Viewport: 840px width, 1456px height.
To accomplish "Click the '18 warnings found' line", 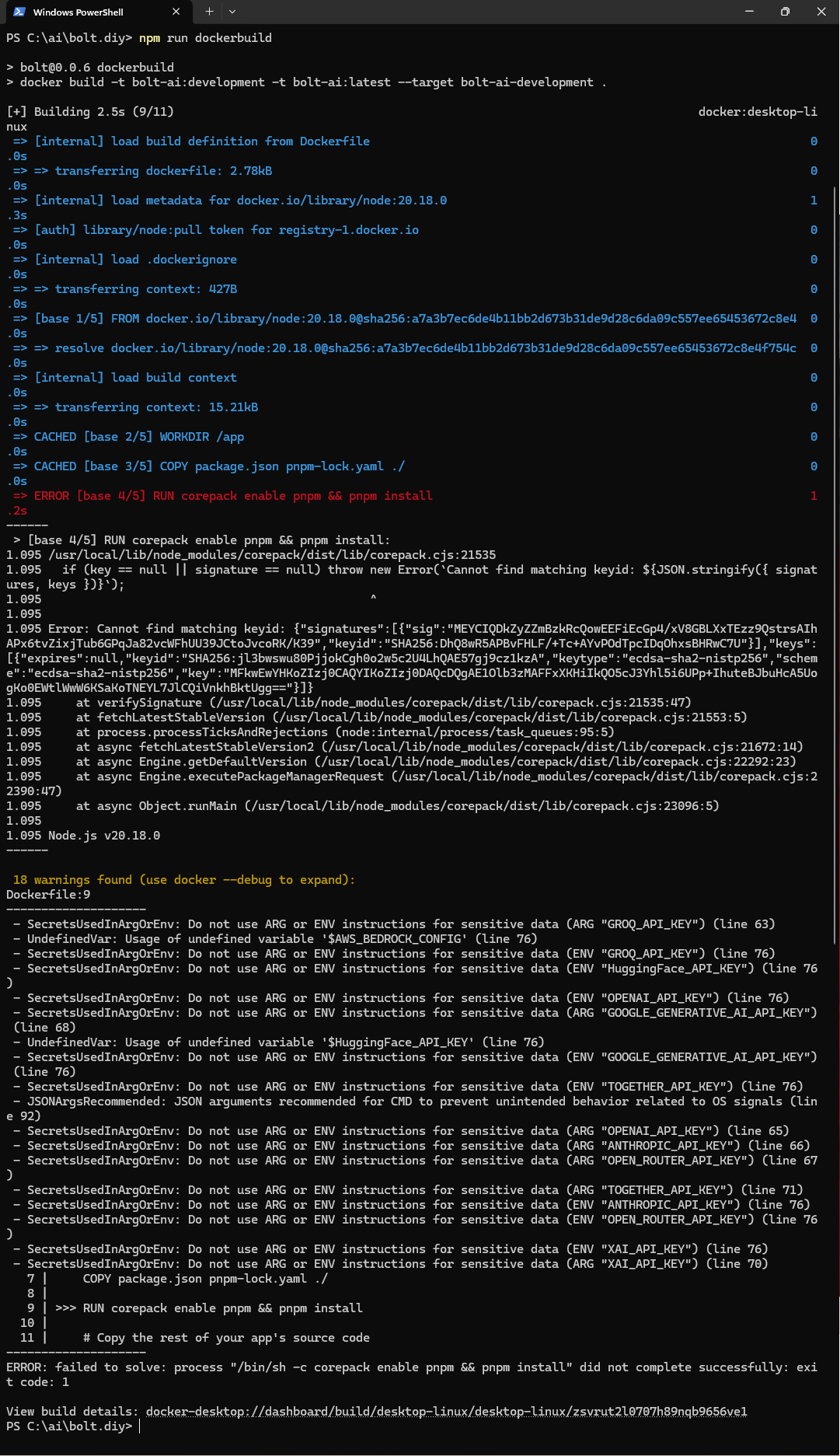I will coord(183,879).
